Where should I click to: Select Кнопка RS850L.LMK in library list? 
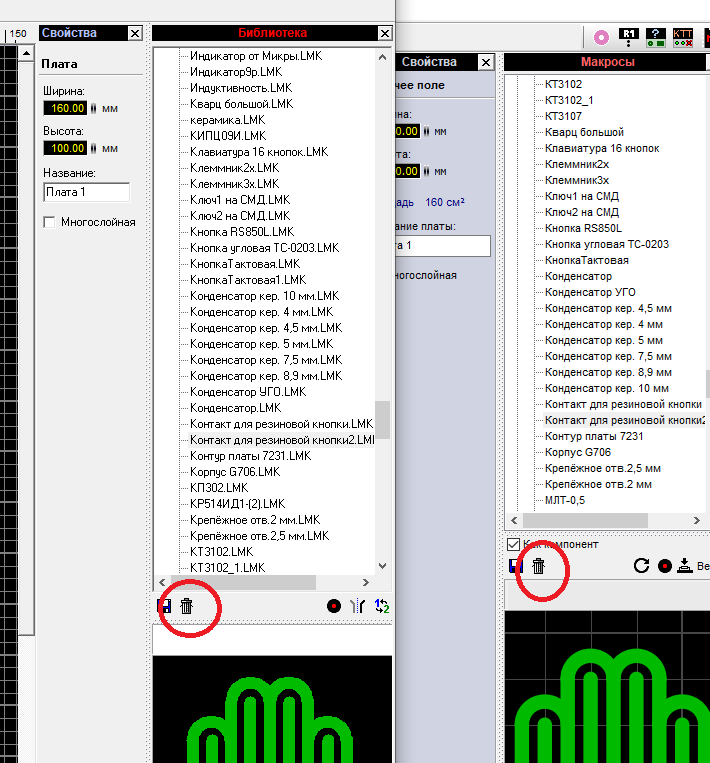coord(240,232)
